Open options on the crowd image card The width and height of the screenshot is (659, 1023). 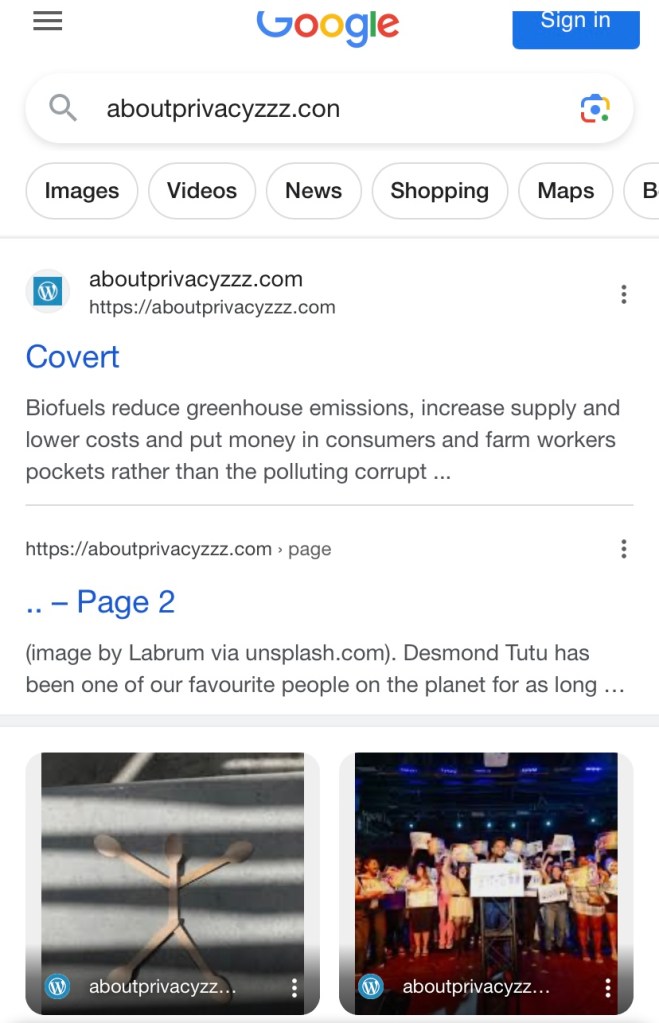click(608, 988)
